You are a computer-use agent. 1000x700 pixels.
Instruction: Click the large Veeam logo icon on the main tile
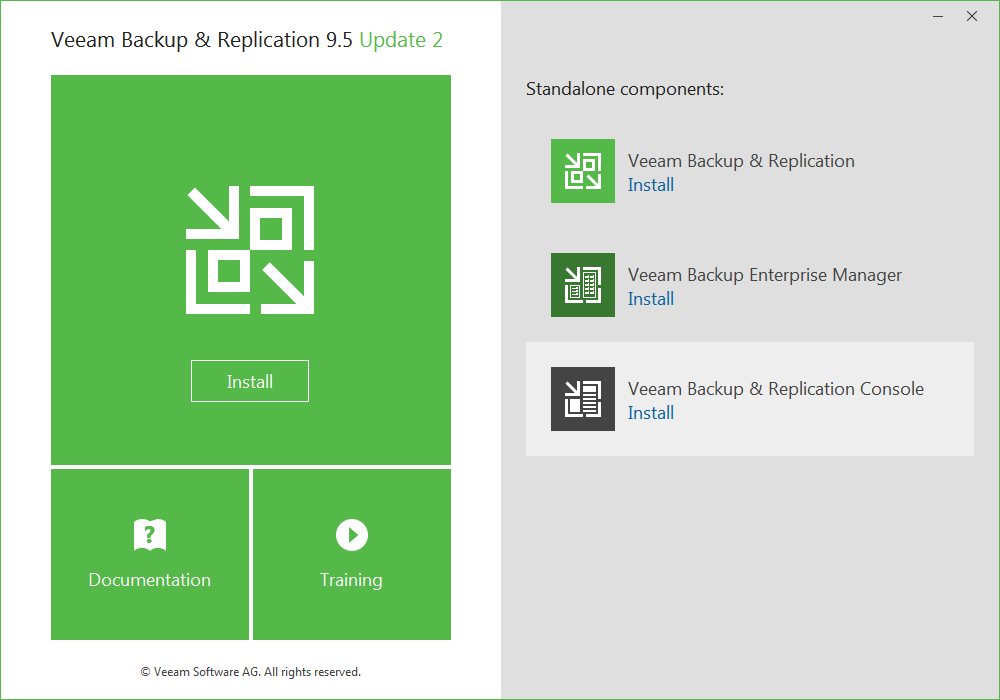tap(250, 250)
